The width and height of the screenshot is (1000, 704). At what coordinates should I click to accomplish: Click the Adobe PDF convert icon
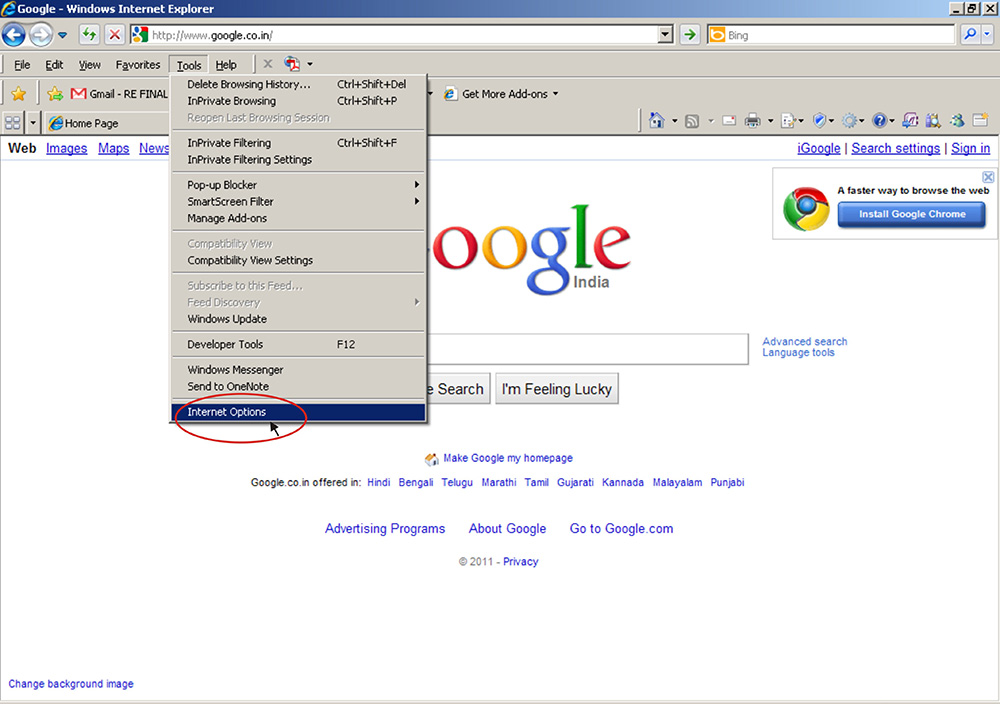pos(292,64)
